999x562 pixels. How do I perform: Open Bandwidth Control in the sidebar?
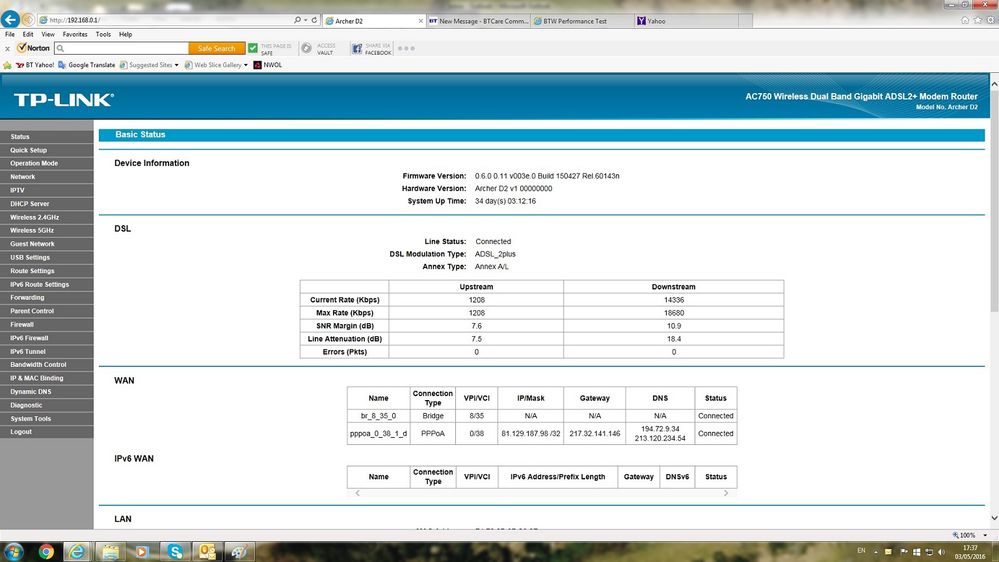pyautogui.click(x=47, y=365)
